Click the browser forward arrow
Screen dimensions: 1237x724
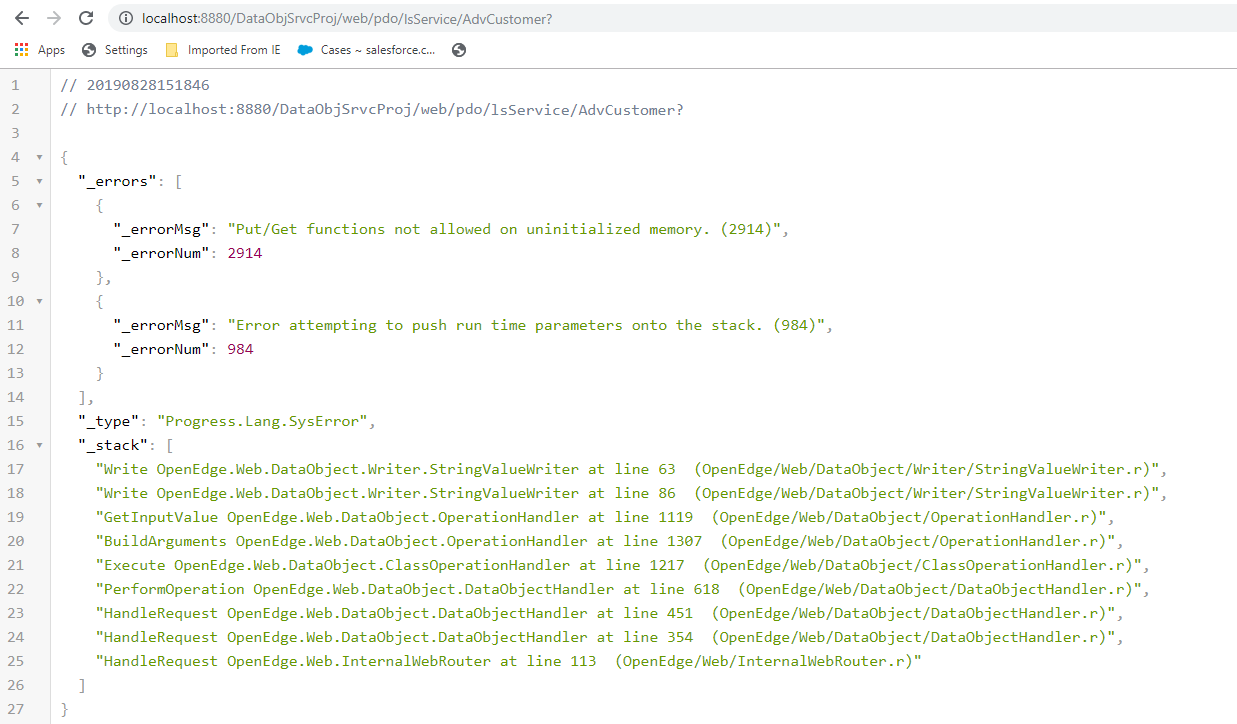(x=54, y=18)
